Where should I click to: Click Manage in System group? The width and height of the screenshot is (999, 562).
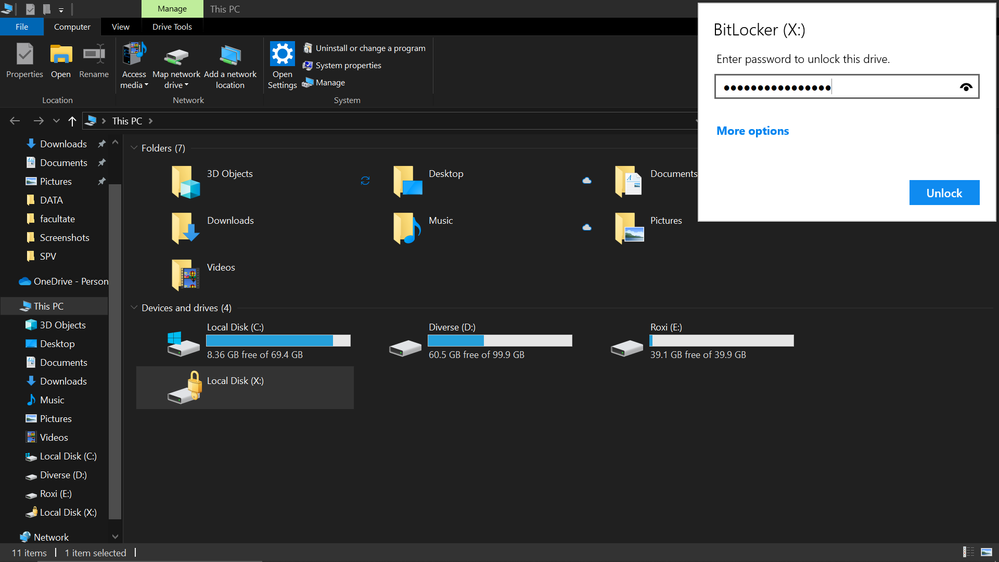324,82
